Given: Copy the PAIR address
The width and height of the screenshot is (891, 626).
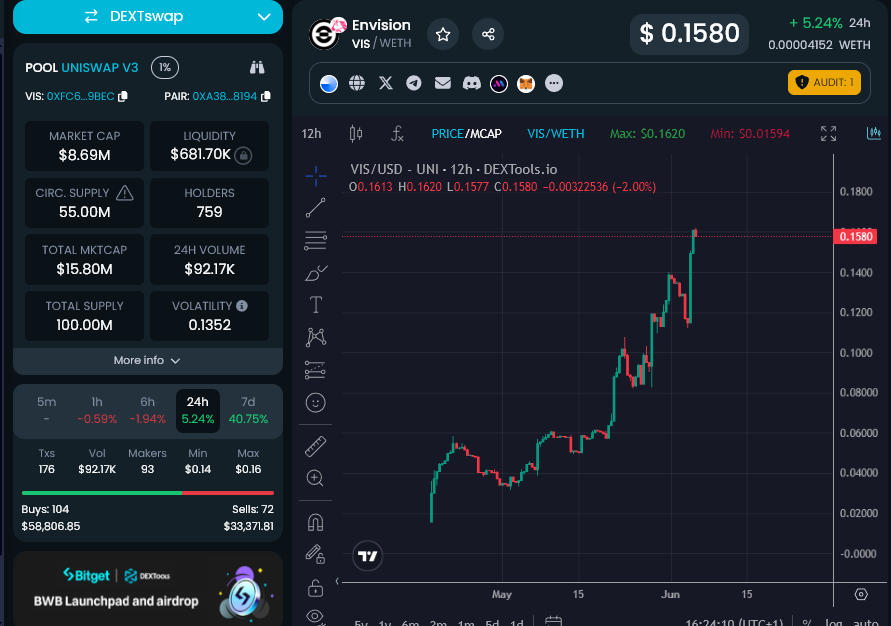Looking at the screenshot, I should click(265, 97).
